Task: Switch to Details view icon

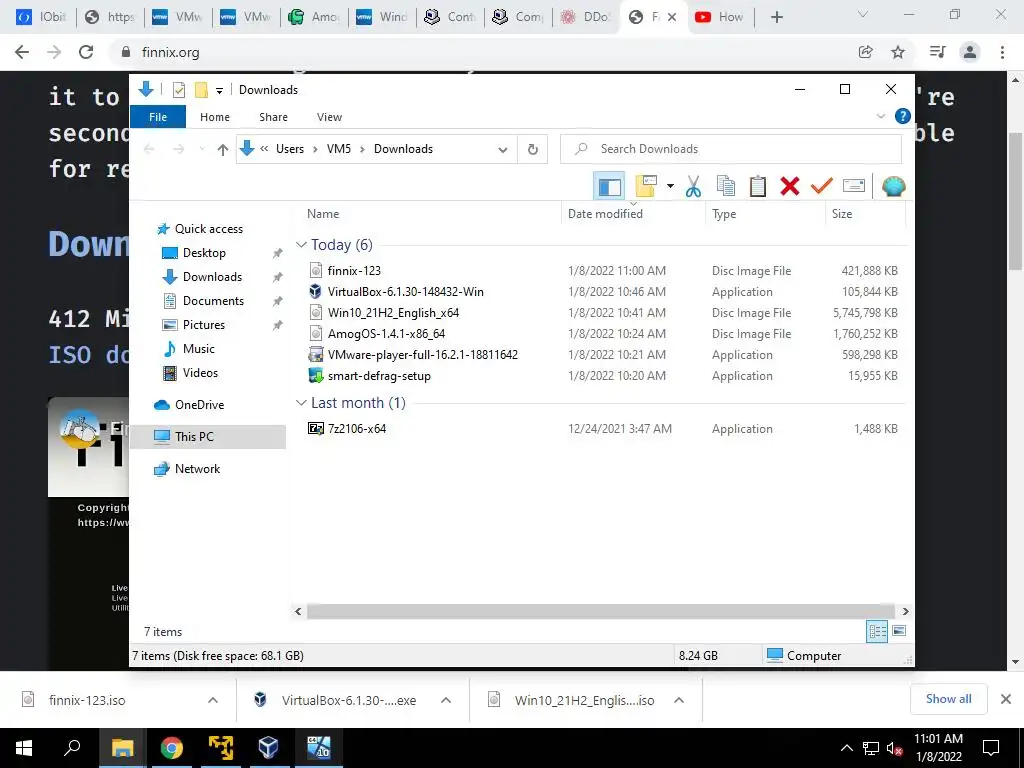Action: (x=877, y=631)
